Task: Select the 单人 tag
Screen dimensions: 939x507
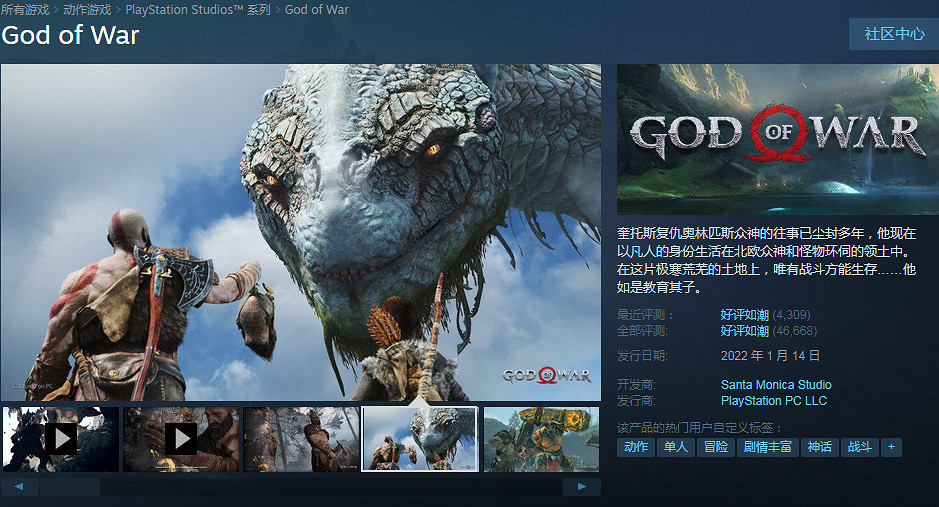Action: (676, 447)
